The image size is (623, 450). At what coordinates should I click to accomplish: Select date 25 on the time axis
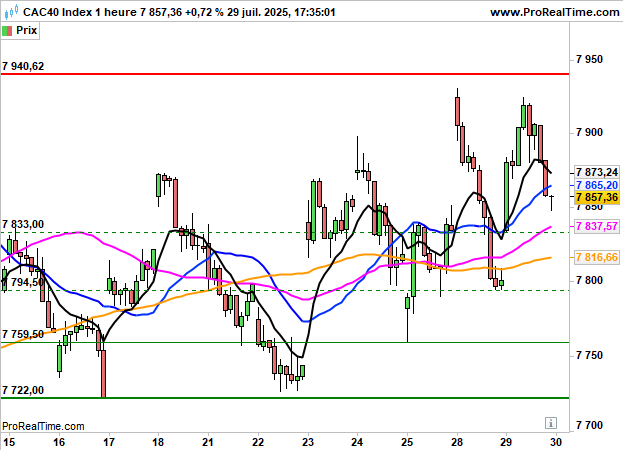coord(407,442)
